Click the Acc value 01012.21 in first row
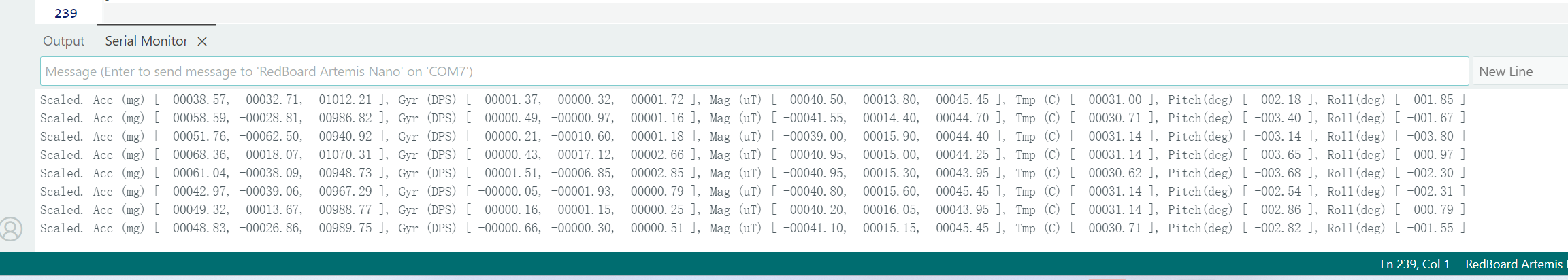Viewport: 1568px width, 280px height. pos(345,100)
